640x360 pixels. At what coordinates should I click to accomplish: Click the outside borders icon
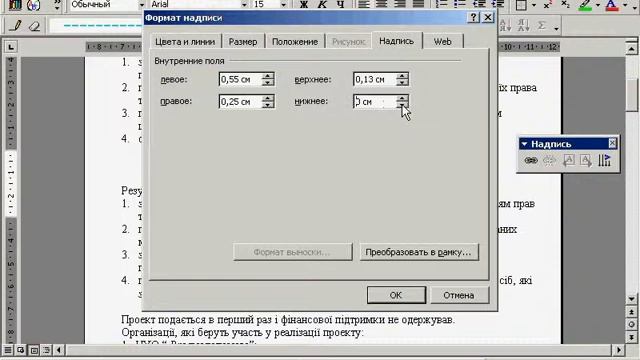(521, 4)
